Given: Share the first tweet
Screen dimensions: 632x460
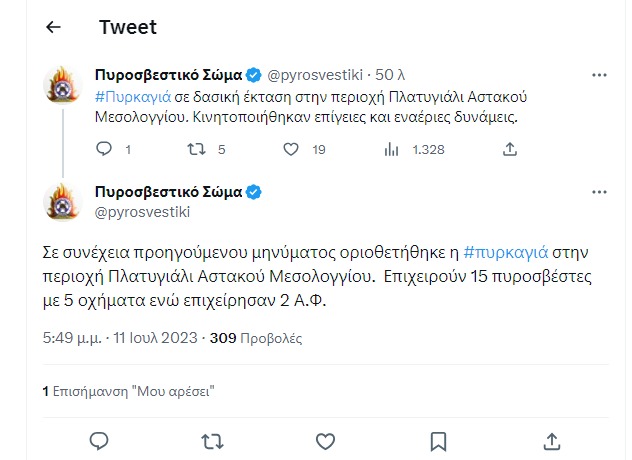Looking at the screenshot, I should pos(509,149).
